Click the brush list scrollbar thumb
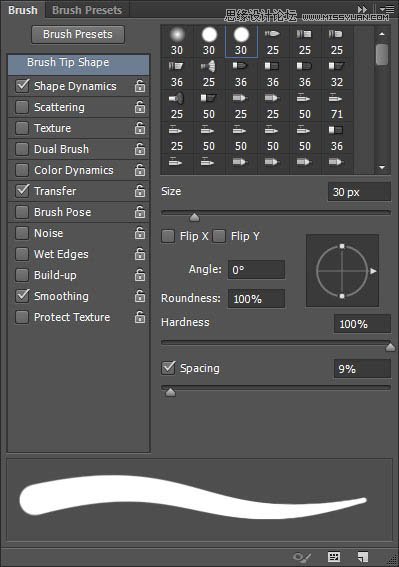Viewport: 399px width, 567px height. coord(382,55)
